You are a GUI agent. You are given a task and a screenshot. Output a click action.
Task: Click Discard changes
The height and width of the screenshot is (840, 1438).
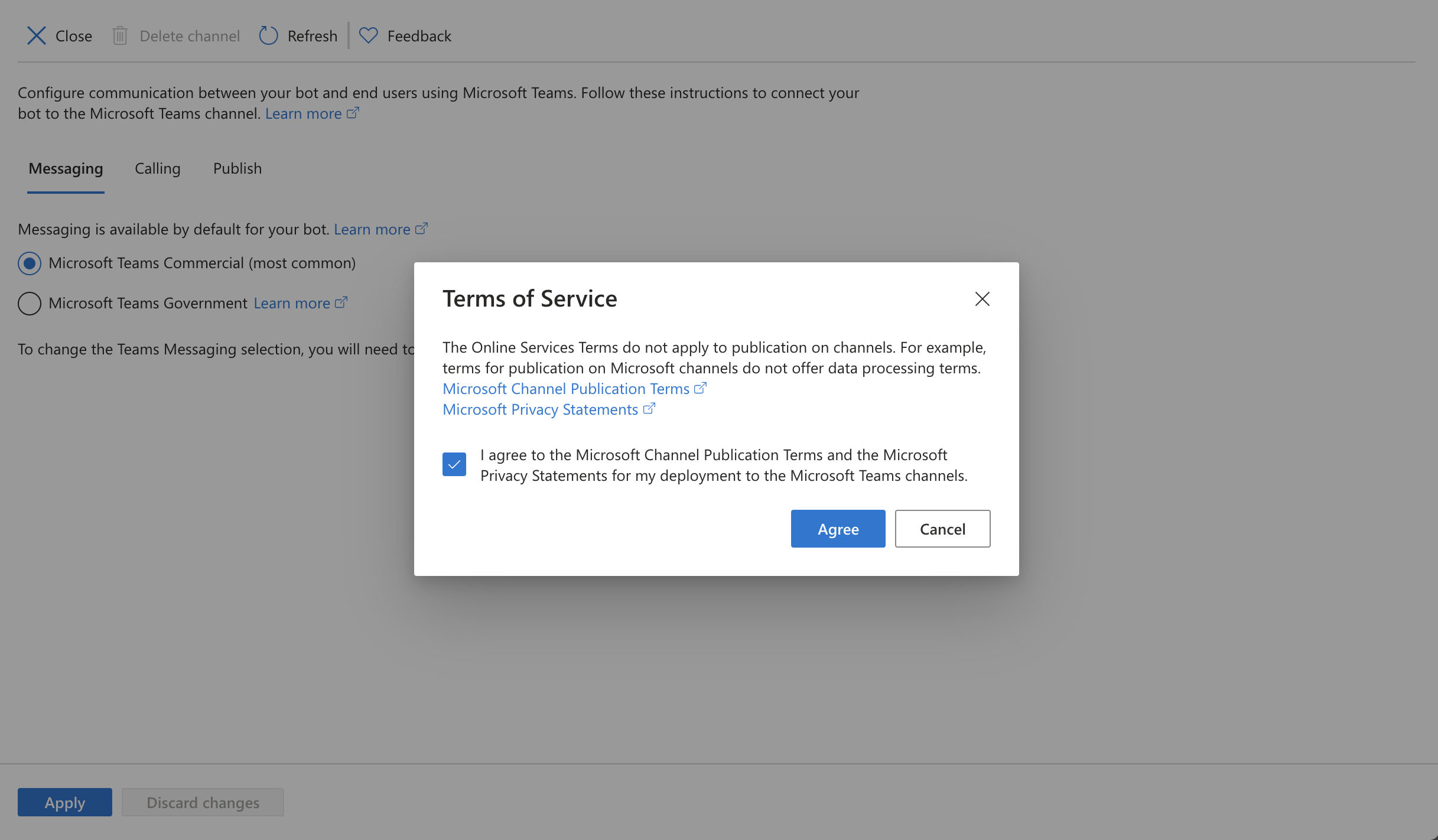point(203,802)
